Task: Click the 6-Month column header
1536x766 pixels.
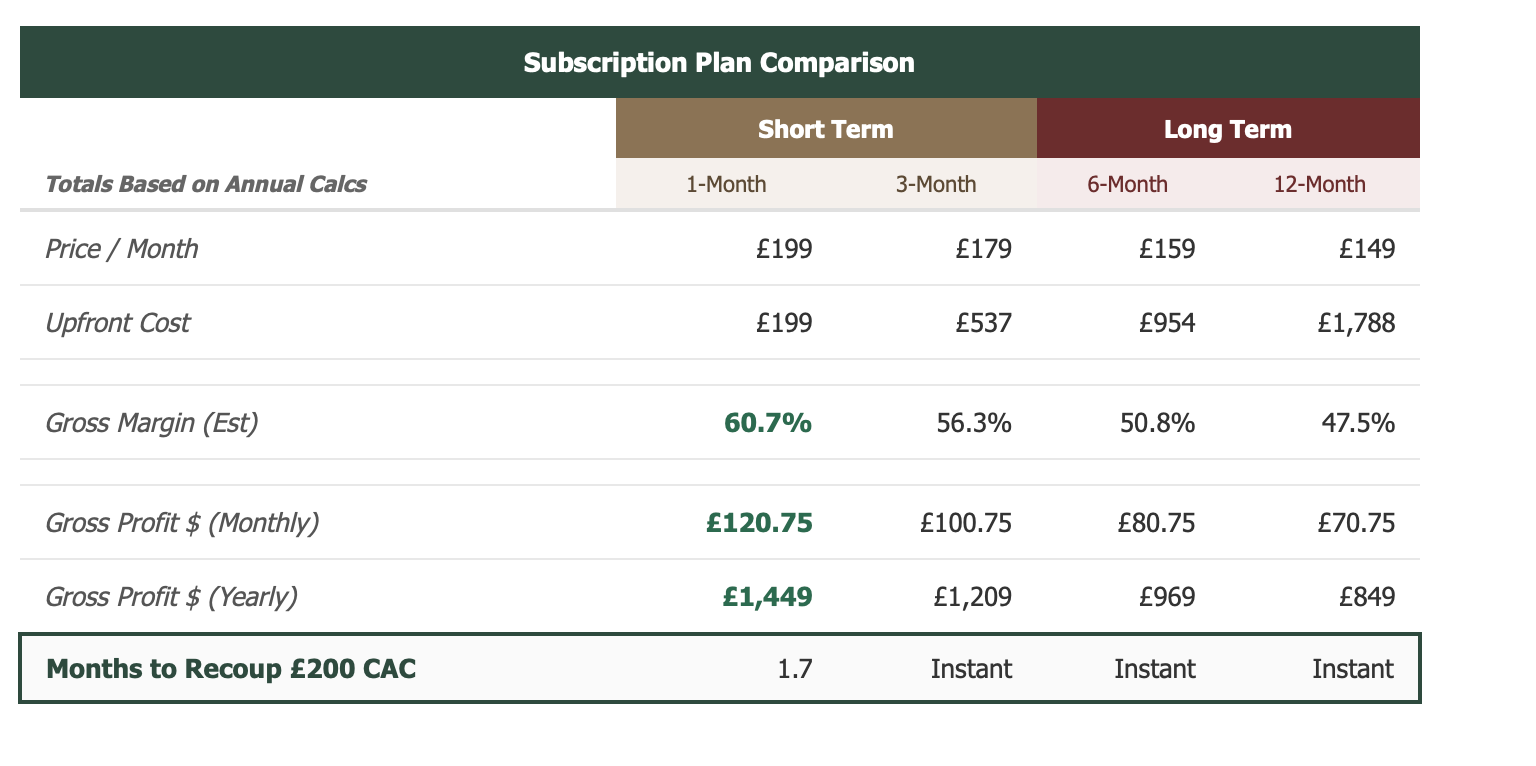Action: click(x=1127, y=184)
